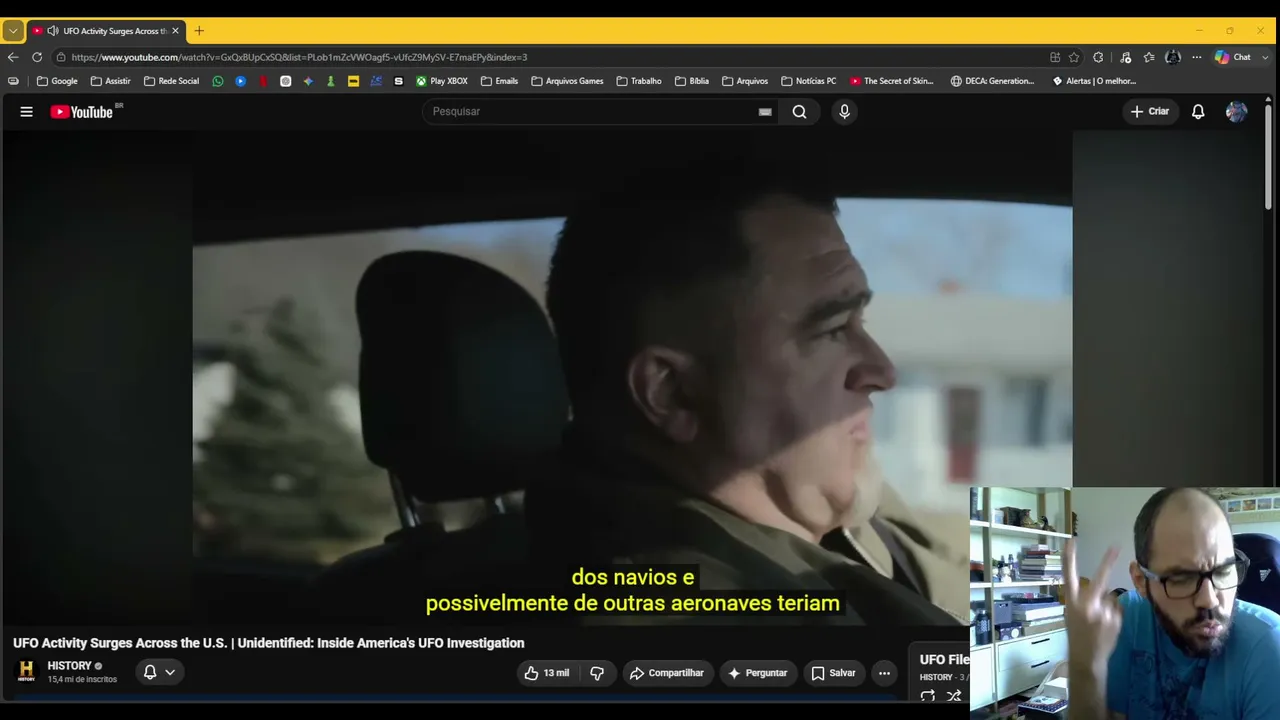Open the blue play-circle bookmark icon
Viewport: 1280px width, 720px height.
(x=241, y=81)
